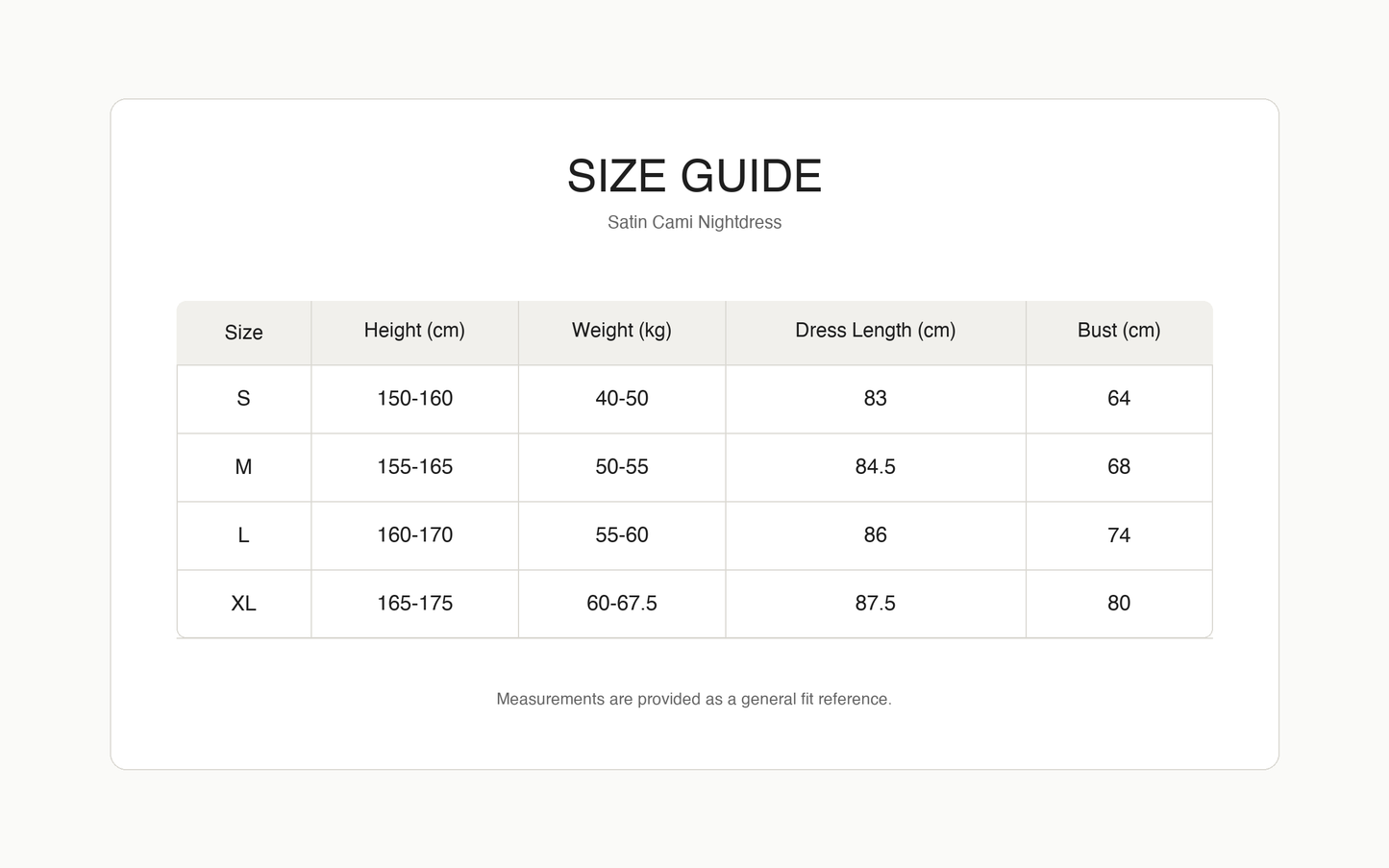Screen dimensions: 1389x868
Task: Click the Dress Length (cm) header
Action: click(x=876, y=331)
